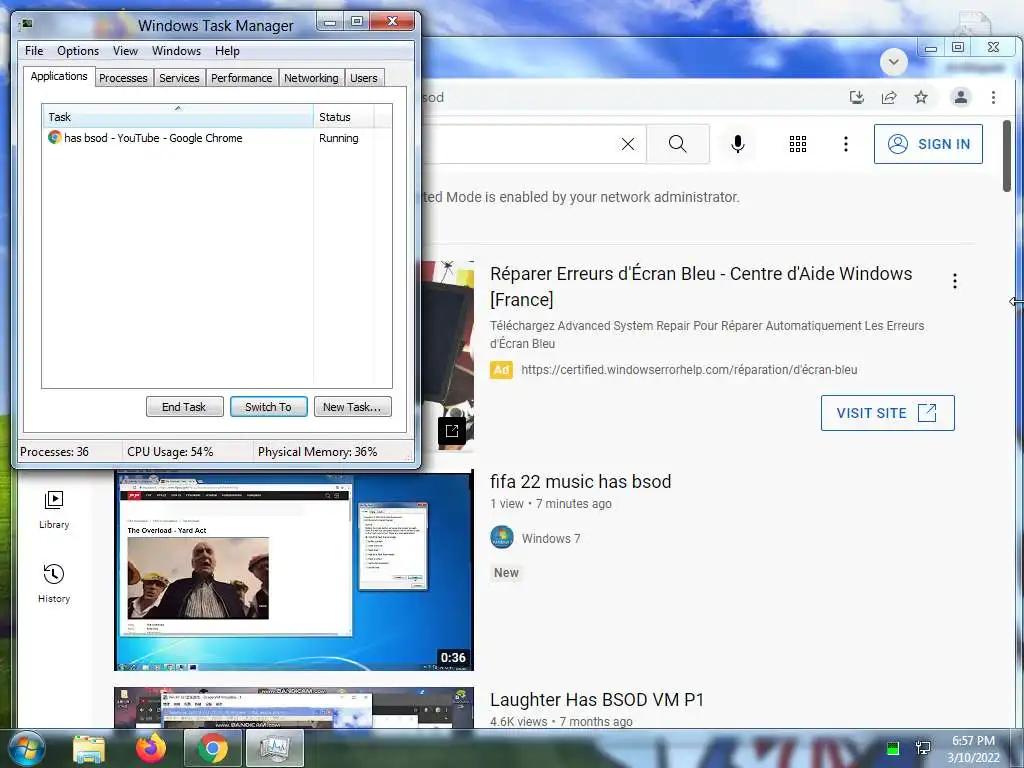Open the View menu in Task Manager
This screenshot has width=1024, height=768.
(125, 51)
